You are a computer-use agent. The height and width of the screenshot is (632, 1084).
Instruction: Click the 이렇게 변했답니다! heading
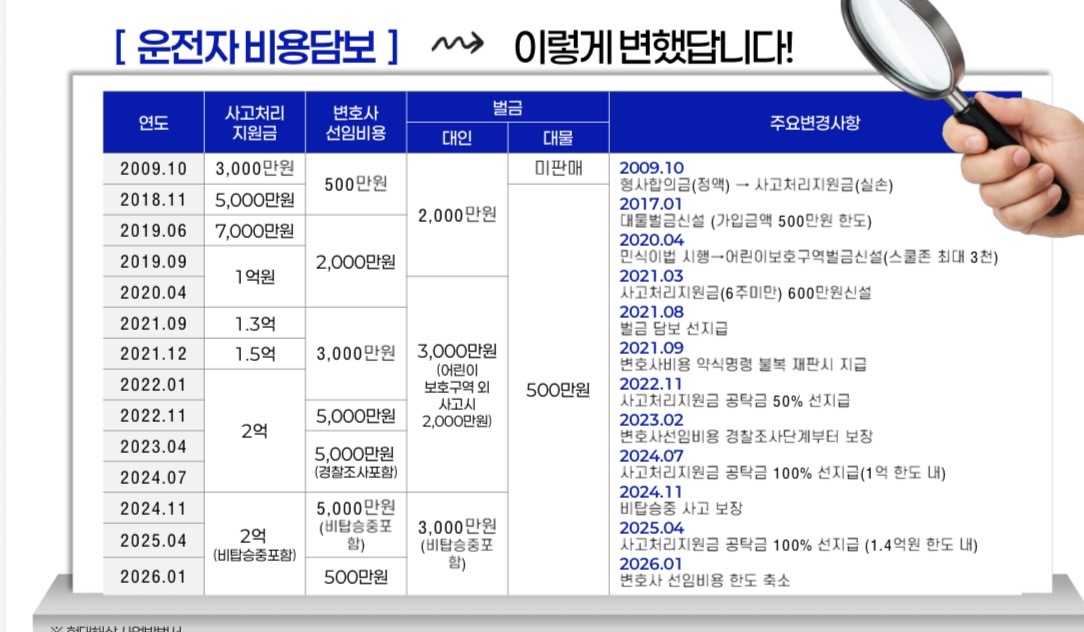point(653,46)
